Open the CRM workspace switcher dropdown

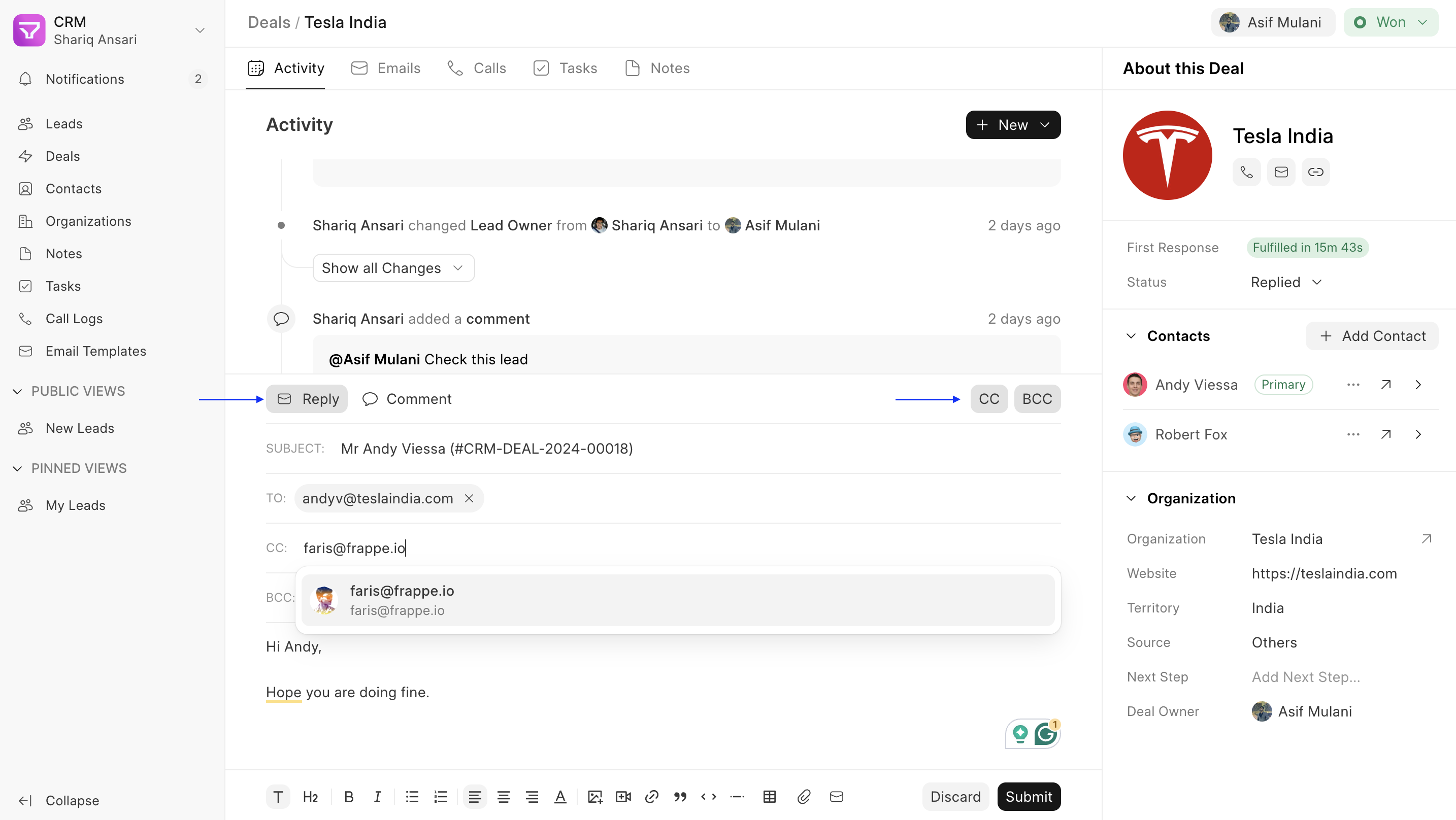(200, 30)
